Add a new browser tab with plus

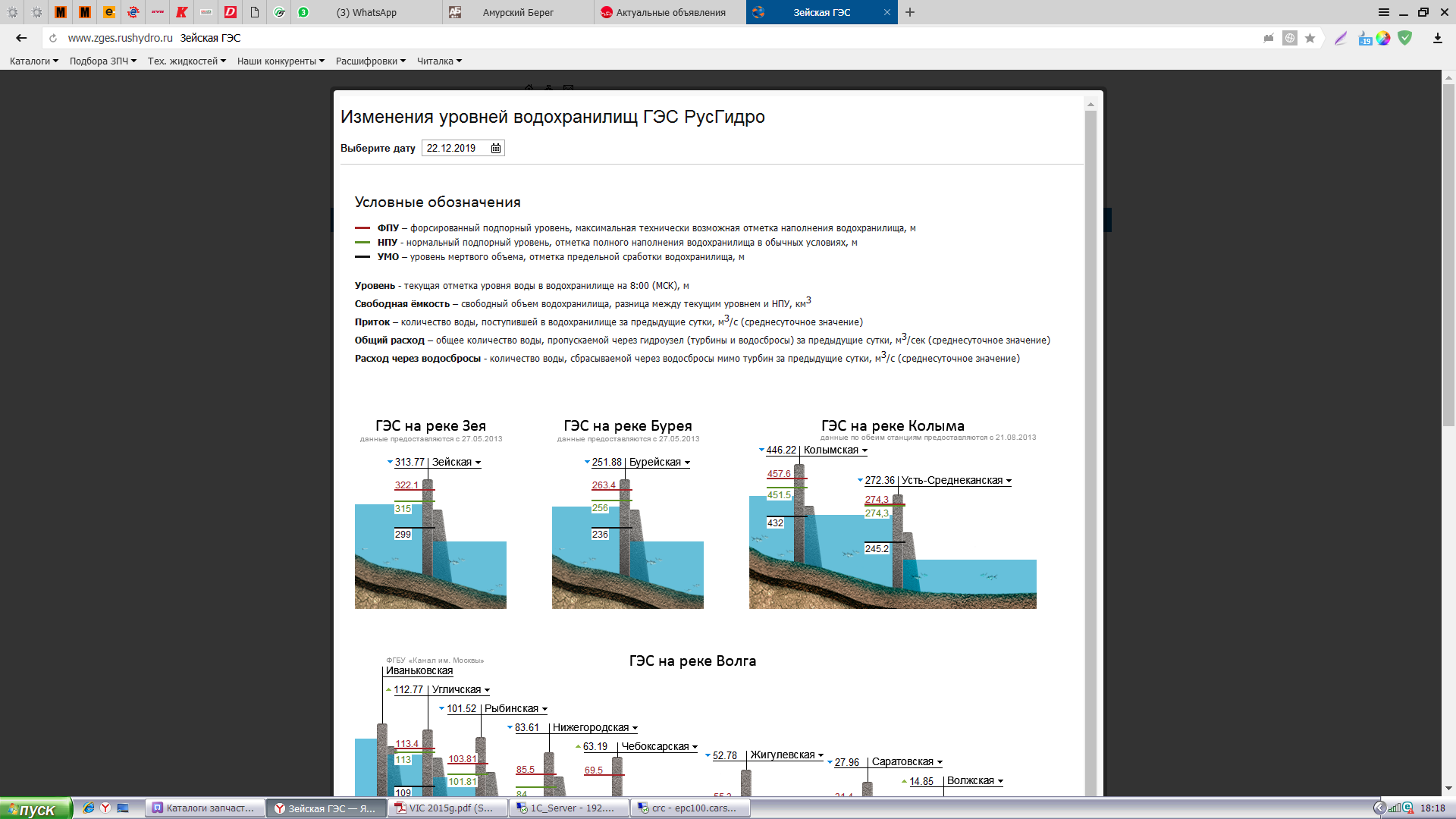(x=910, y=12)
